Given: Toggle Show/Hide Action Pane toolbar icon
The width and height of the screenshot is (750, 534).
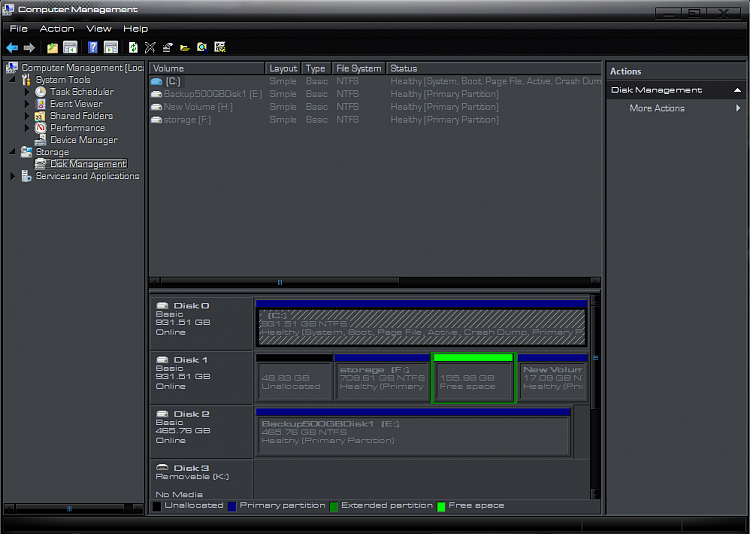Looking at the screenshot, I should tap(111, 47).
